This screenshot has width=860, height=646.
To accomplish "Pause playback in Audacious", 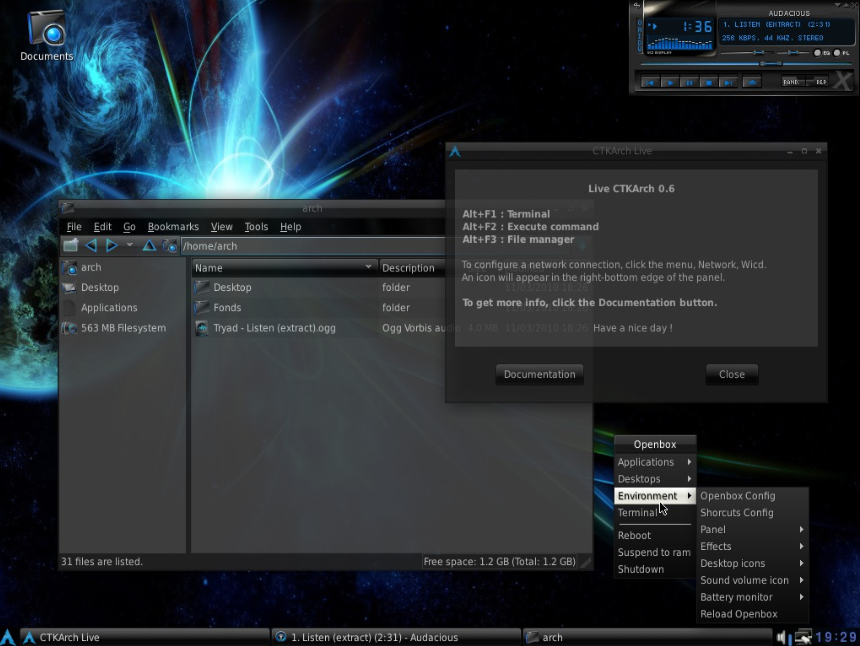I will [x=689, y=82].
